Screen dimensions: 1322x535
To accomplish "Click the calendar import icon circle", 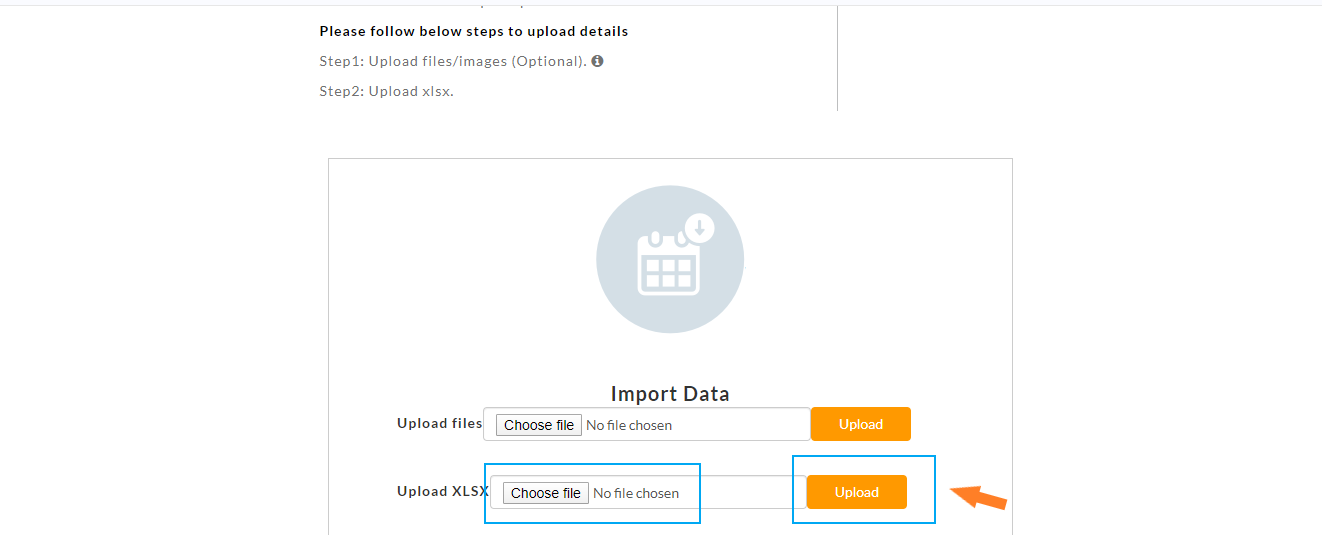I will click(x=670, y=259).
